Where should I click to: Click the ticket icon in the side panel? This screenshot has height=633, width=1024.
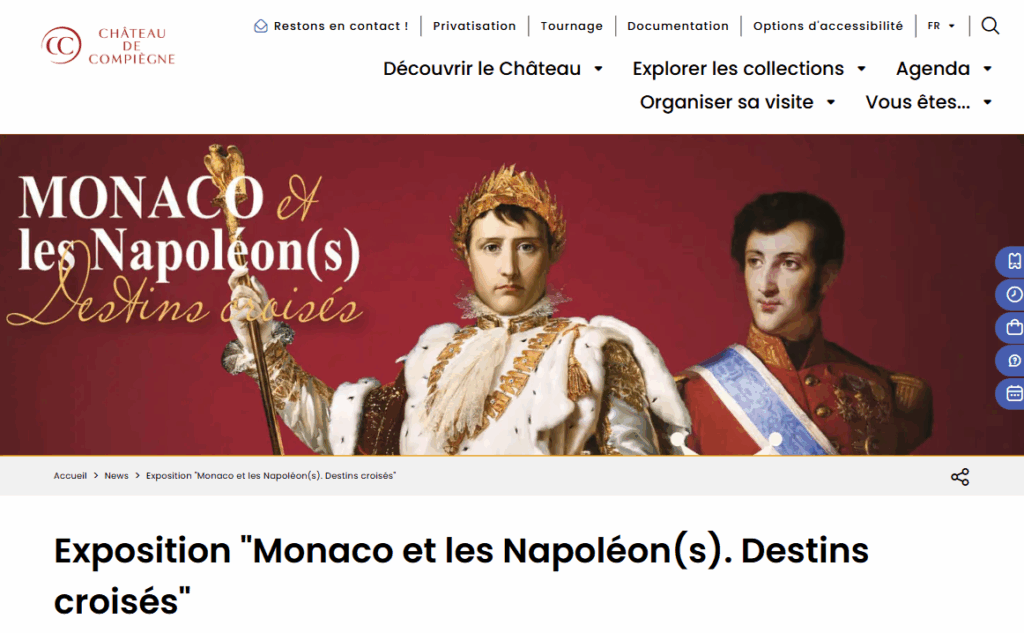(x=1012, y=261)
